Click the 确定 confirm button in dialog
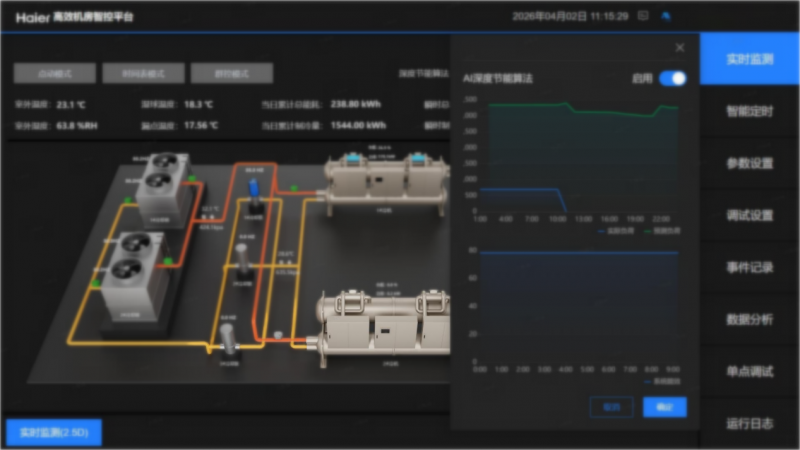 pos(664,406)
